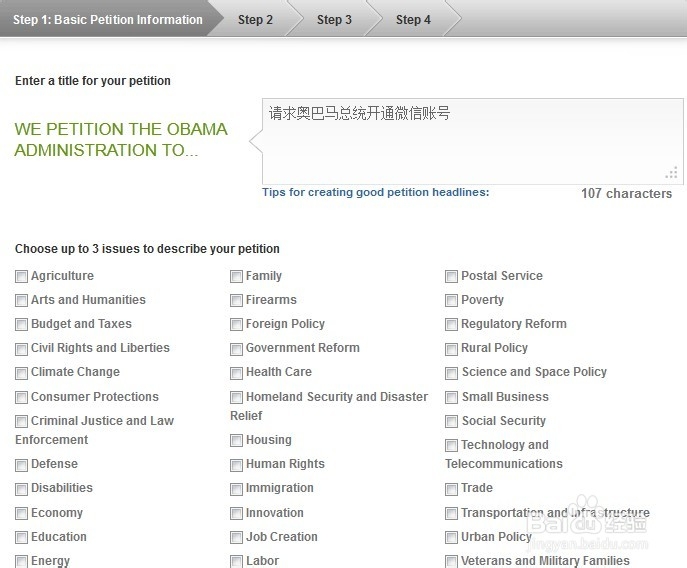The width and height of the screenshot is (687, 568).
Task: Grab the text area resize handle
Action: (672, 173)
